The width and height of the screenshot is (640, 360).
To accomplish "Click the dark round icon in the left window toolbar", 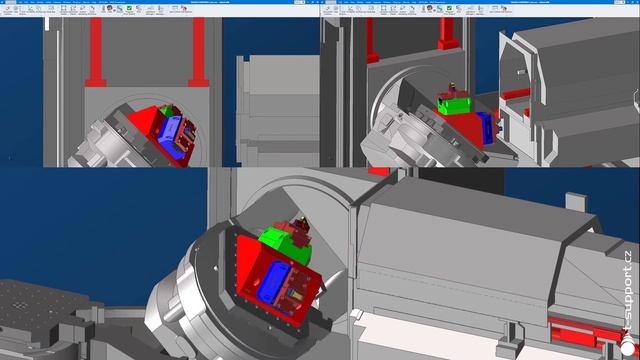I will pyautogui.click(x=109, y=8).
